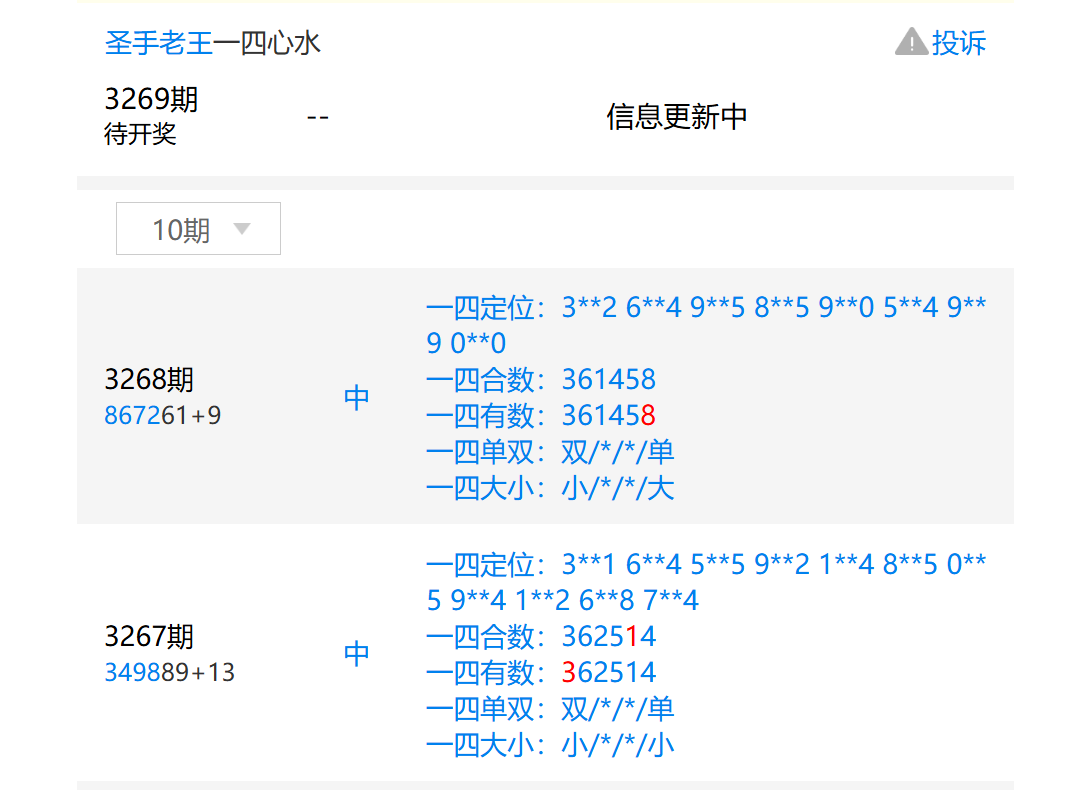Viewport: 1075px width, 790px height.
Task: Click the warning triangle icon beside 投诉
Action: (x=910, y=43)
